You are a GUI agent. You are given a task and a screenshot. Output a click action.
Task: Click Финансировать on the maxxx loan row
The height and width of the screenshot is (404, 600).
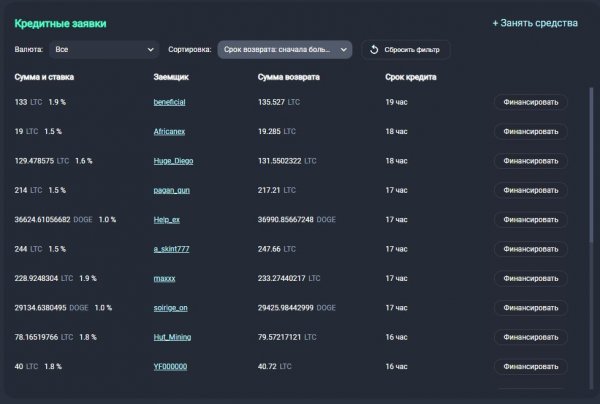(x=530, y=278)
